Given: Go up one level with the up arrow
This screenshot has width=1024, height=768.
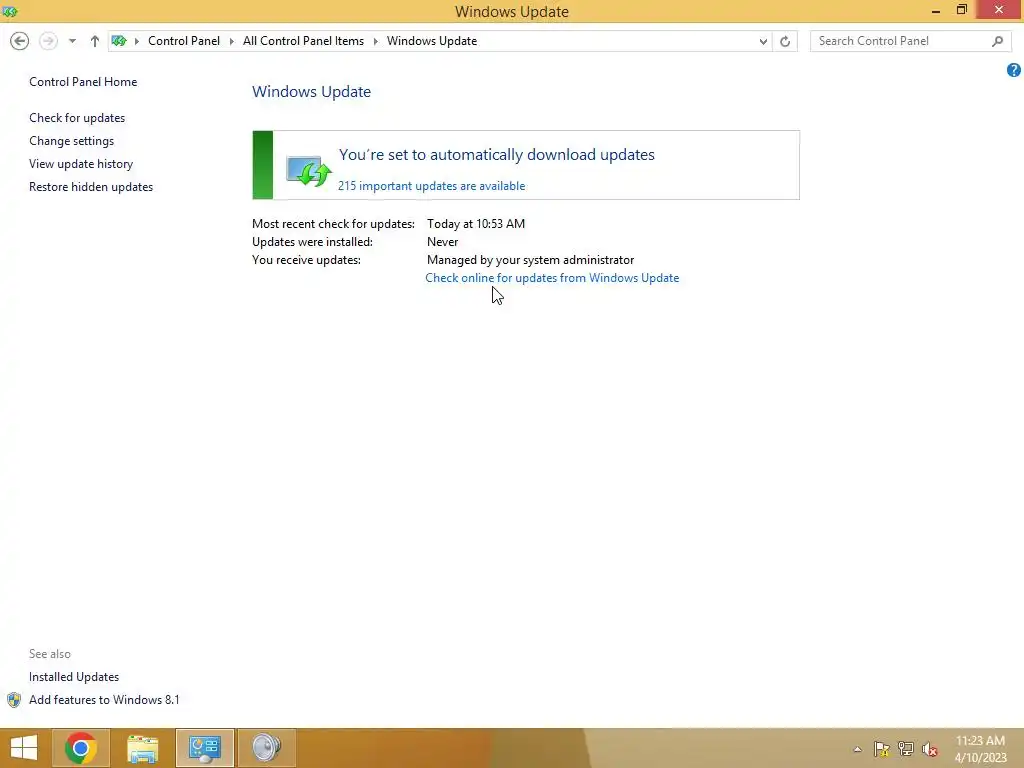Looking at the screenshot, I should pos(95,41).
